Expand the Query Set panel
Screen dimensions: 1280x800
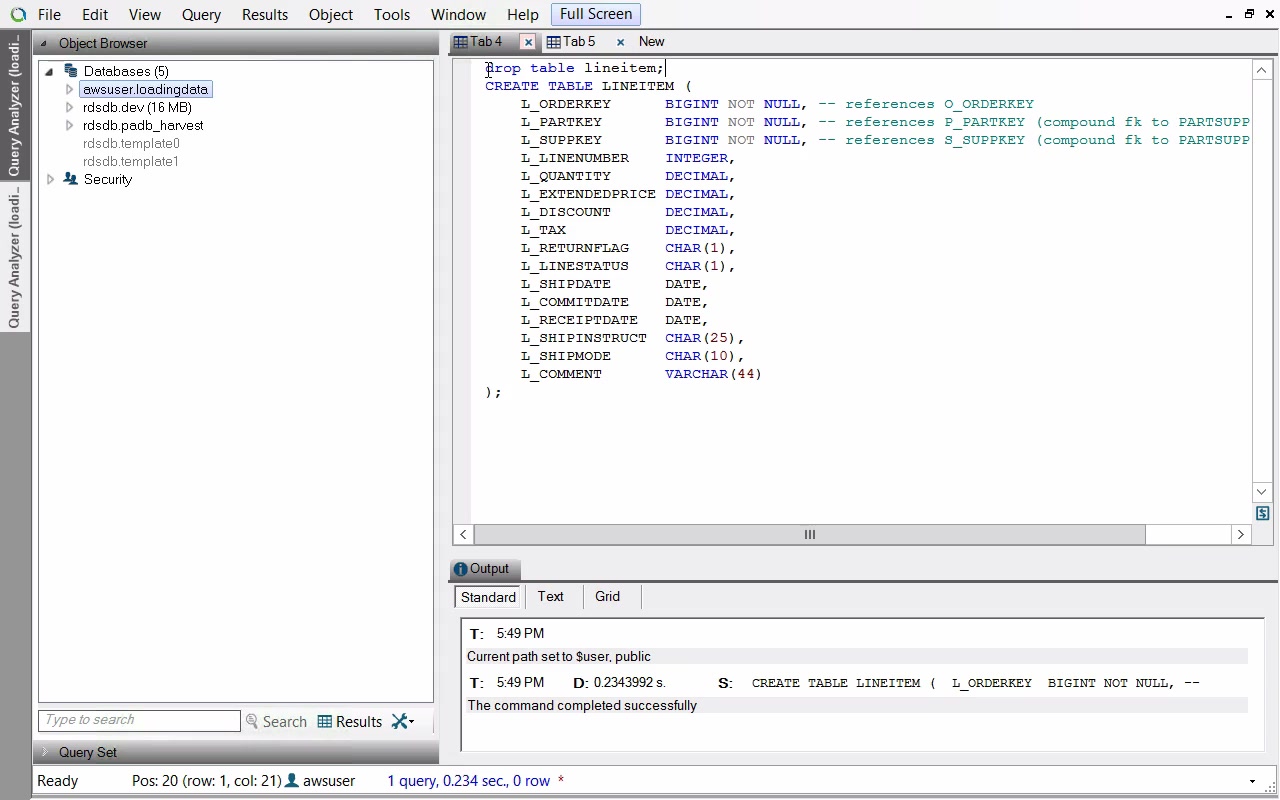(x=44, y=752)
